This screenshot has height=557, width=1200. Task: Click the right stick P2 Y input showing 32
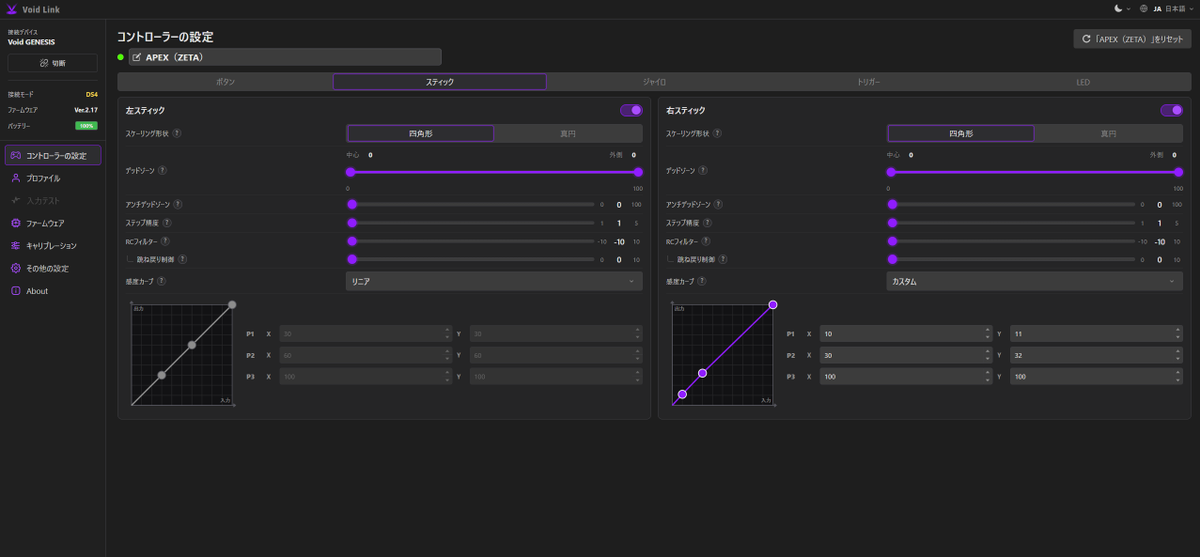[1097, 355]
